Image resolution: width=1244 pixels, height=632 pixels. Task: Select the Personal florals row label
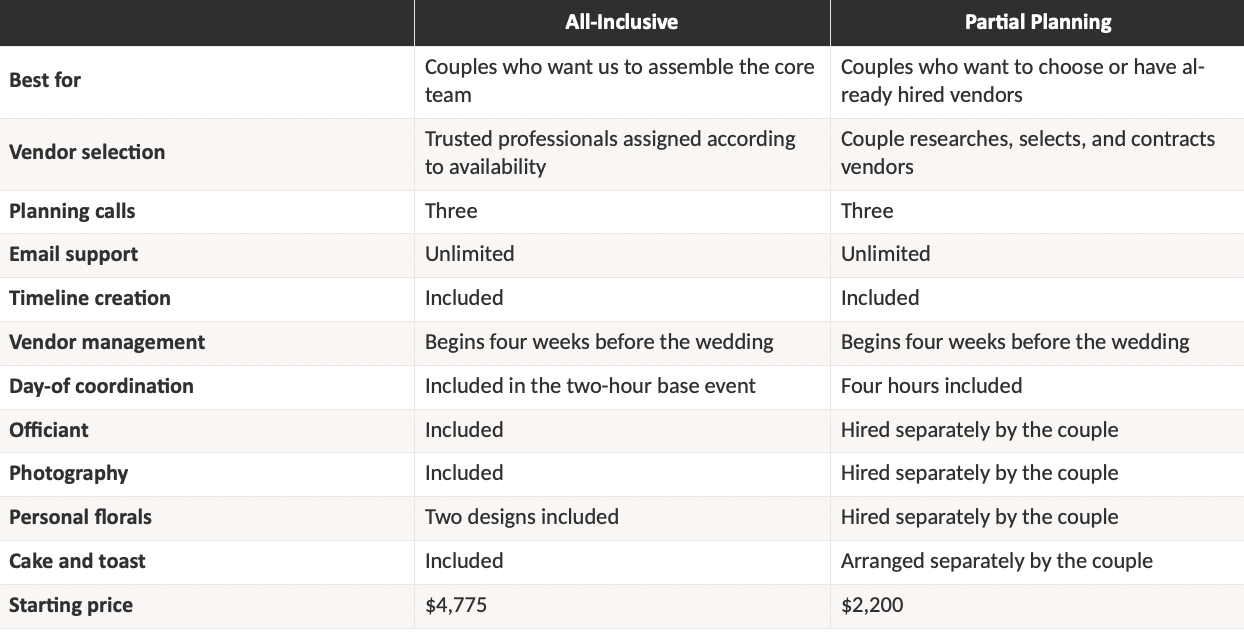click(81, 517)
